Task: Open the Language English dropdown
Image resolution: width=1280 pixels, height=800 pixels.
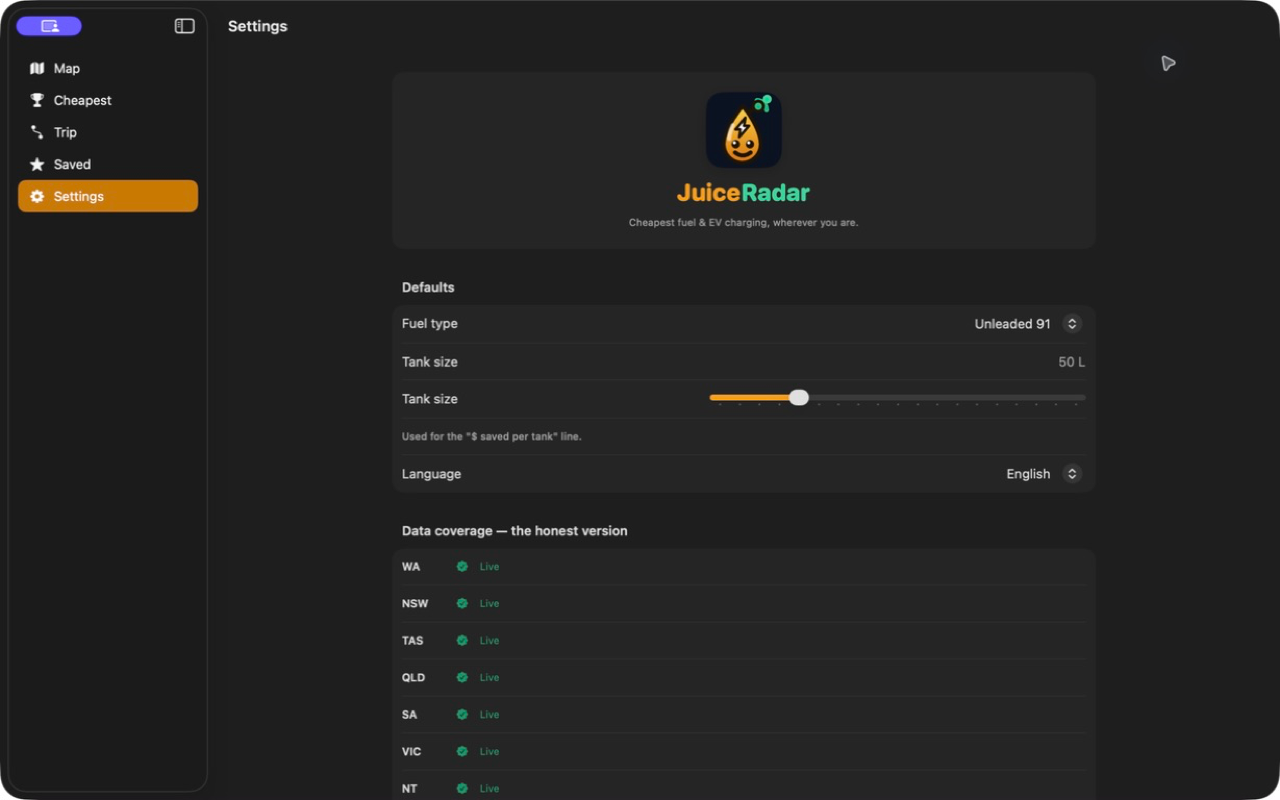Action: (x=1043, y=474)
